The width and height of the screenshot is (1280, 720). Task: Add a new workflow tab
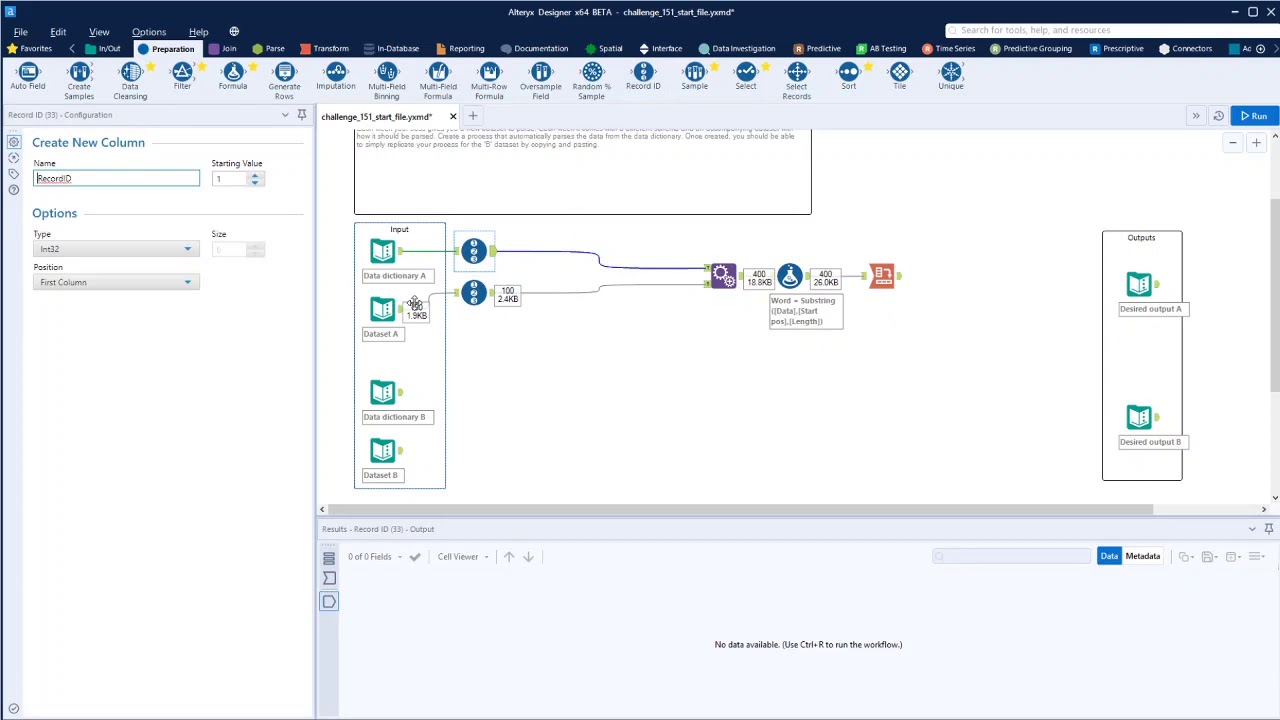(473, 116)
